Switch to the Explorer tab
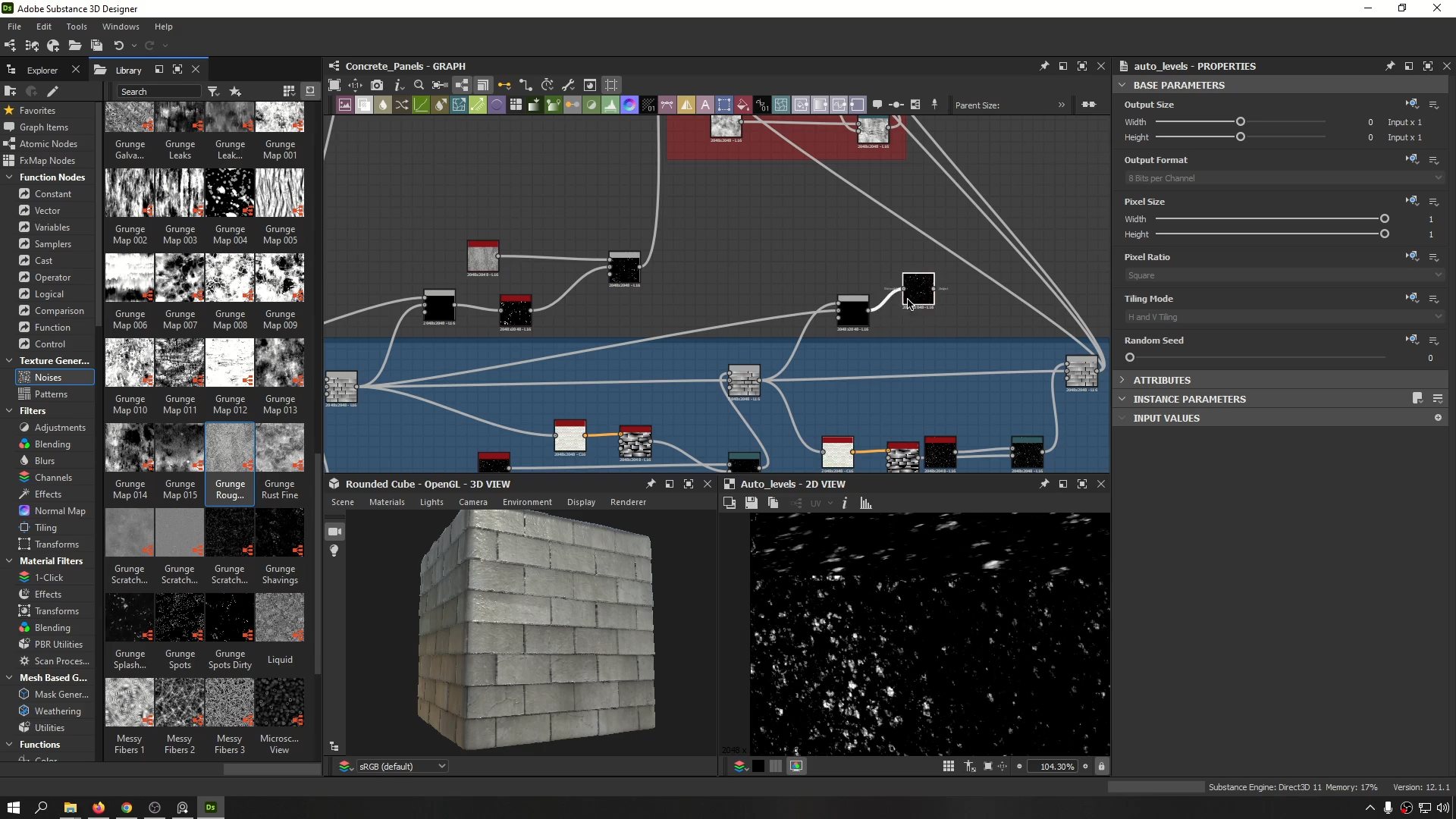Screen dimensions: 1456x819 point(42,70)
